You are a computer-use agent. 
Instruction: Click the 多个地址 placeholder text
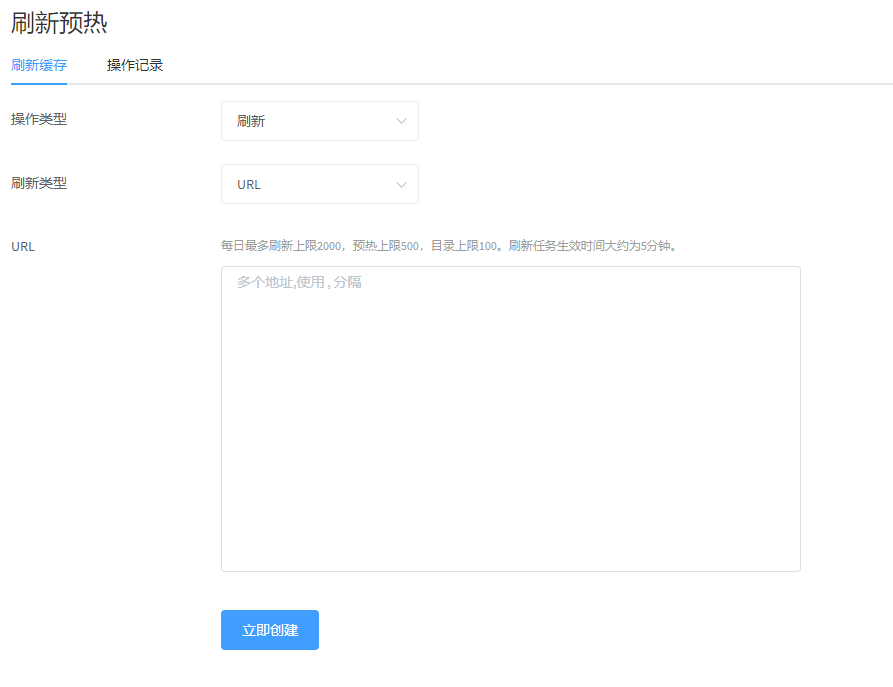[x=299, y=283]
